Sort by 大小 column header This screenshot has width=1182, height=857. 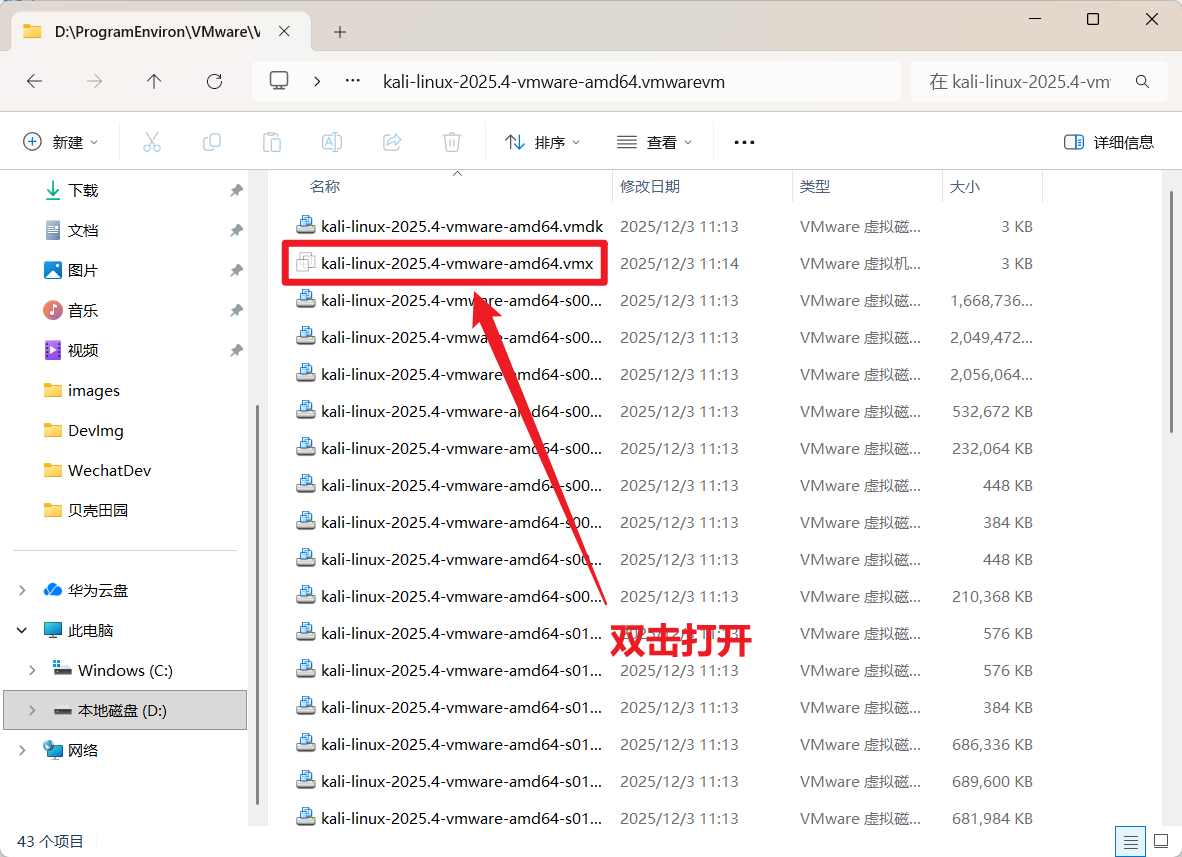(x=964, y=186)
